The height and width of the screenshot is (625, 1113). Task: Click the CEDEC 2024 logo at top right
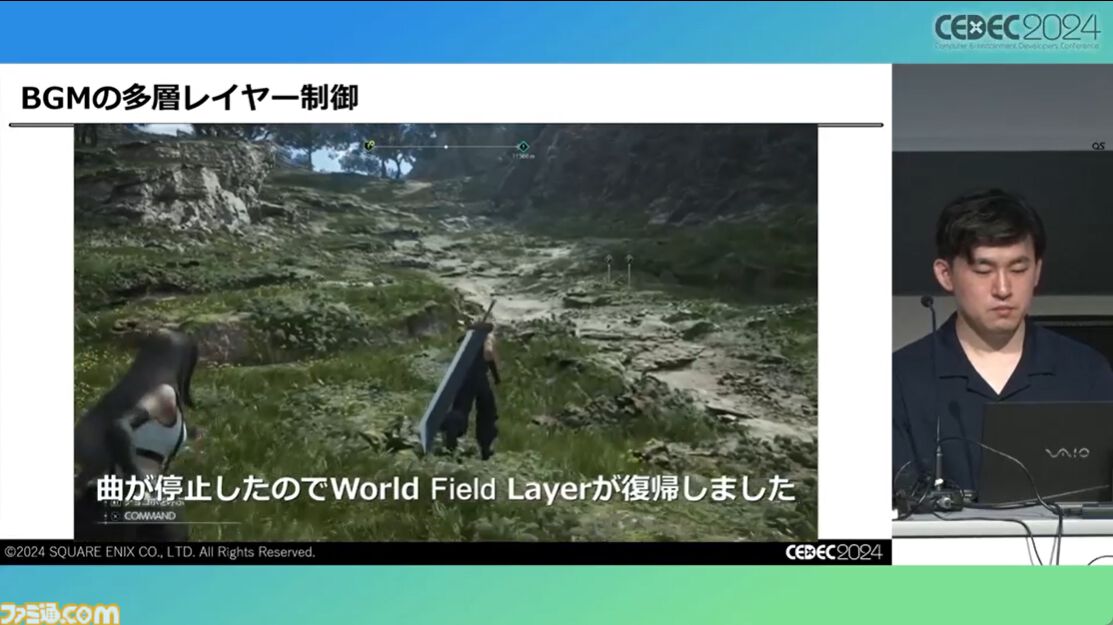coord(1016,31)
